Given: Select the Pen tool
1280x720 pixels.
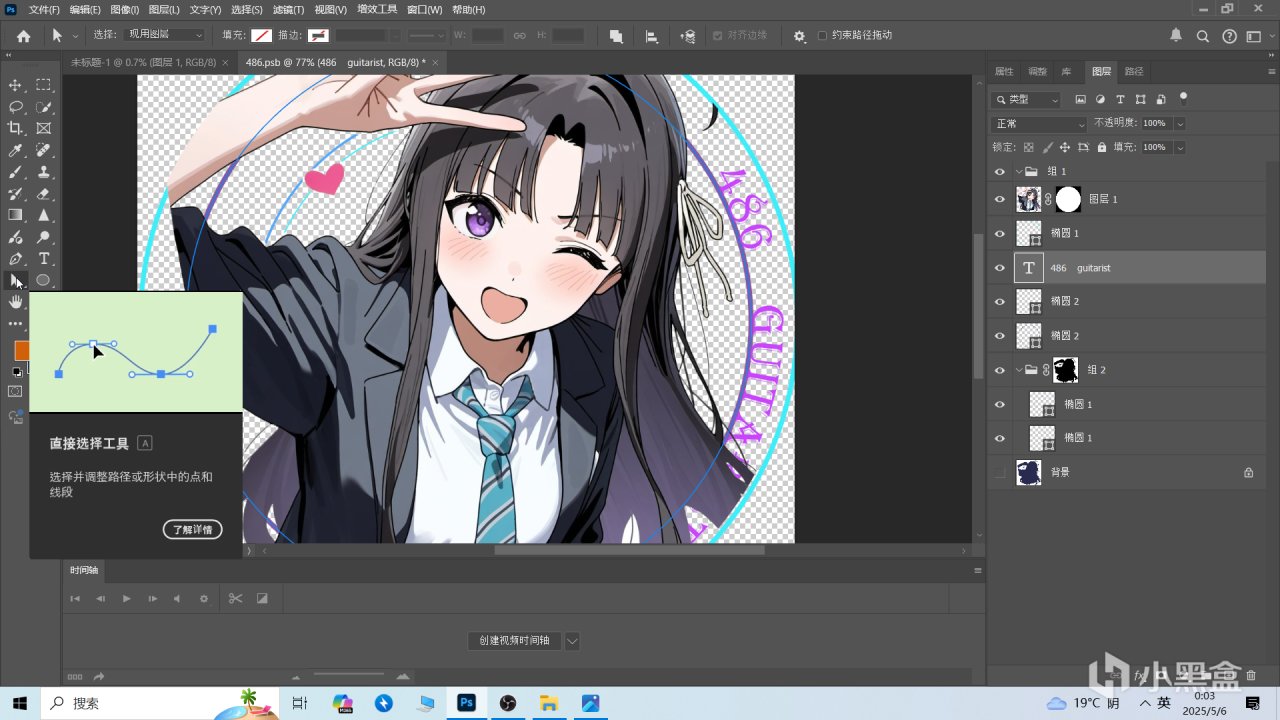Looking at the screenshot, I should pos(15,259).
